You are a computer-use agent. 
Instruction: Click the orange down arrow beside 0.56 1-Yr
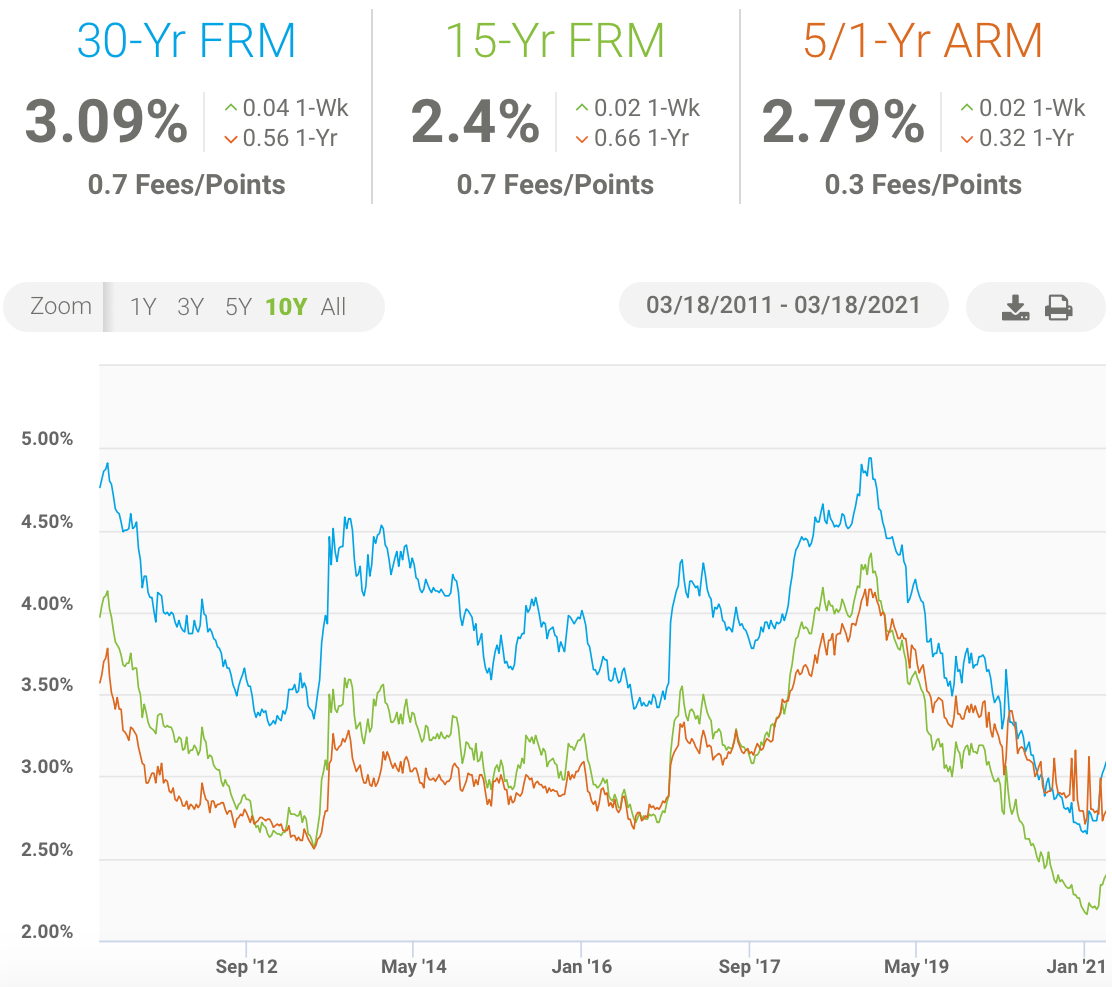(231, 139)
